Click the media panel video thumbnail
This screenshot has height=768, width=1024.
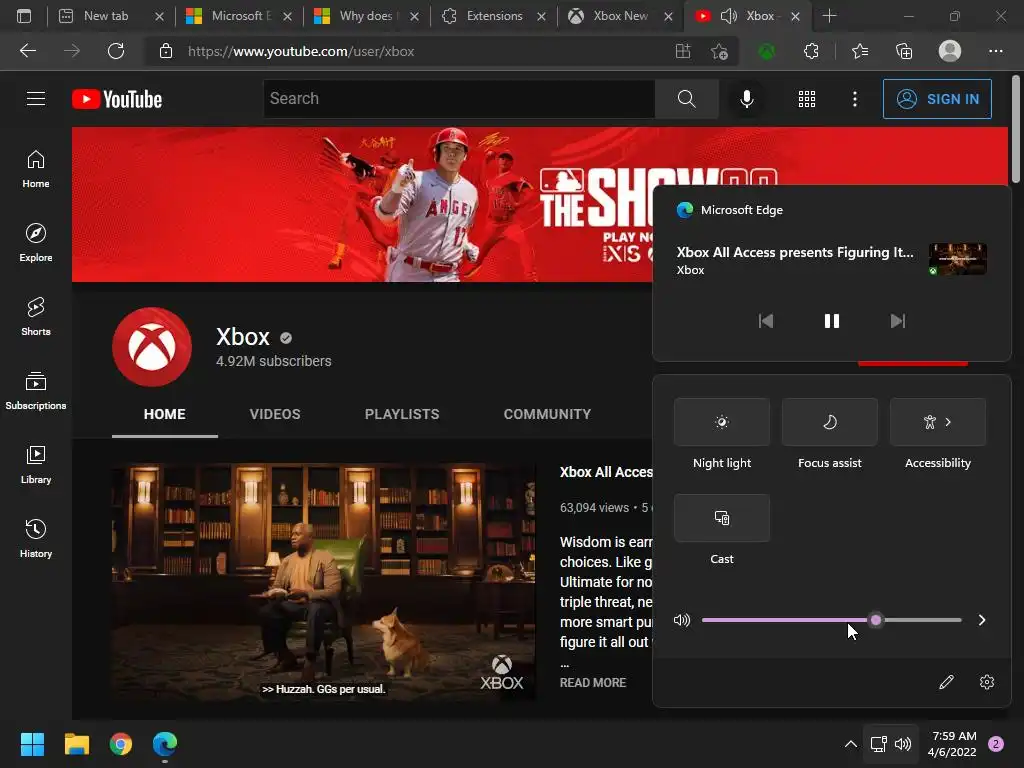[x=958, y=259]
